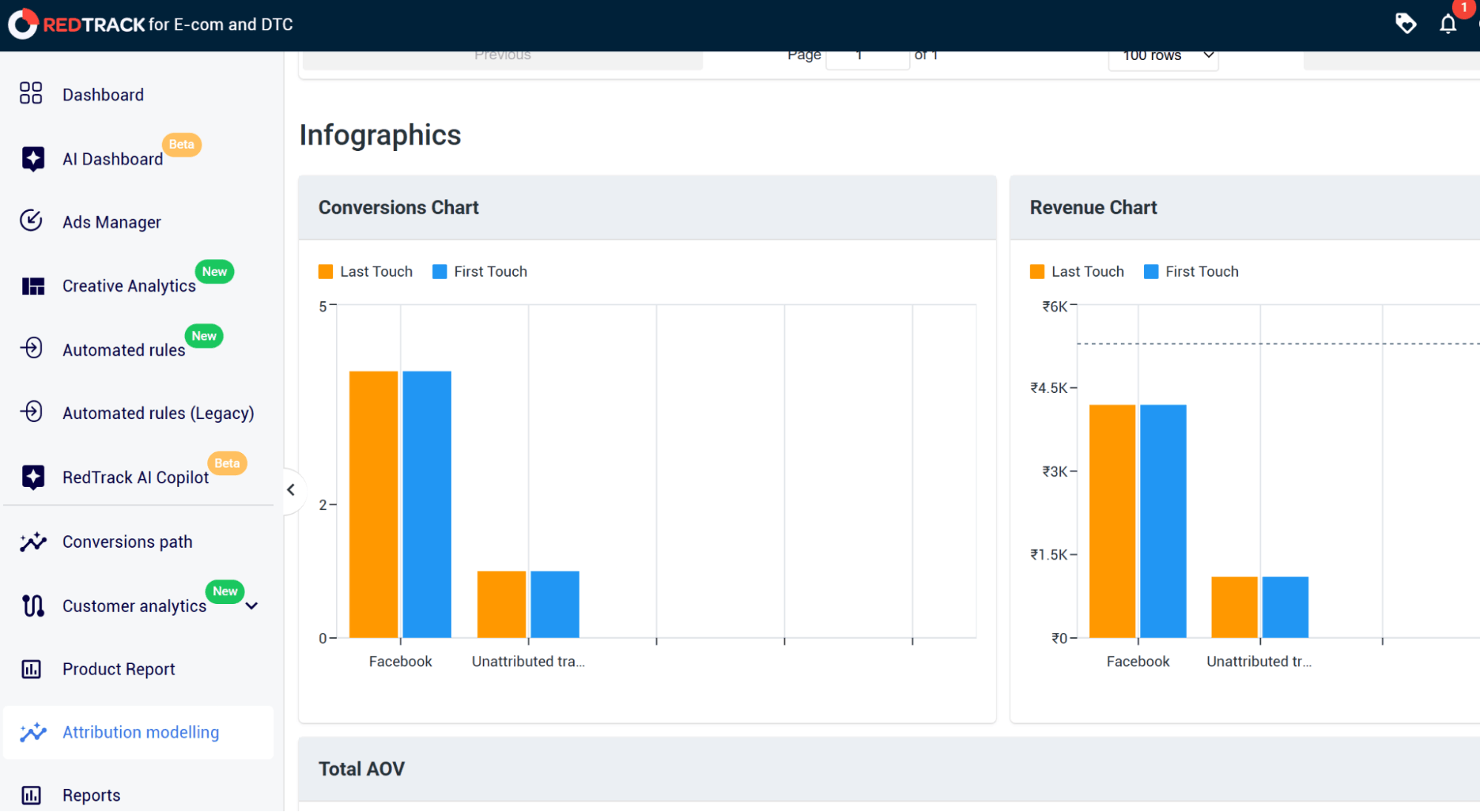
Task: Click Facebook First Touch bar in Conversions Chart
Action: [x=426, y=504]
